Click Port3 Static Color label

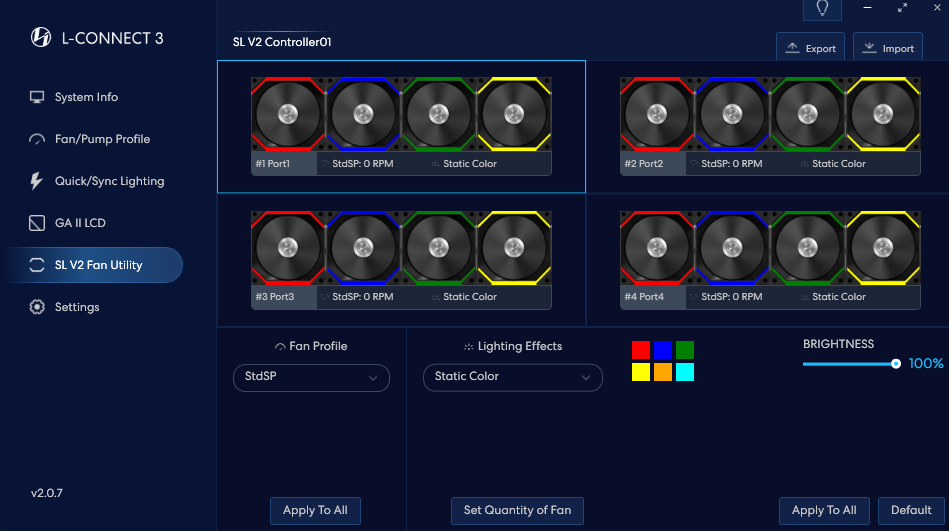pos(470,297)
